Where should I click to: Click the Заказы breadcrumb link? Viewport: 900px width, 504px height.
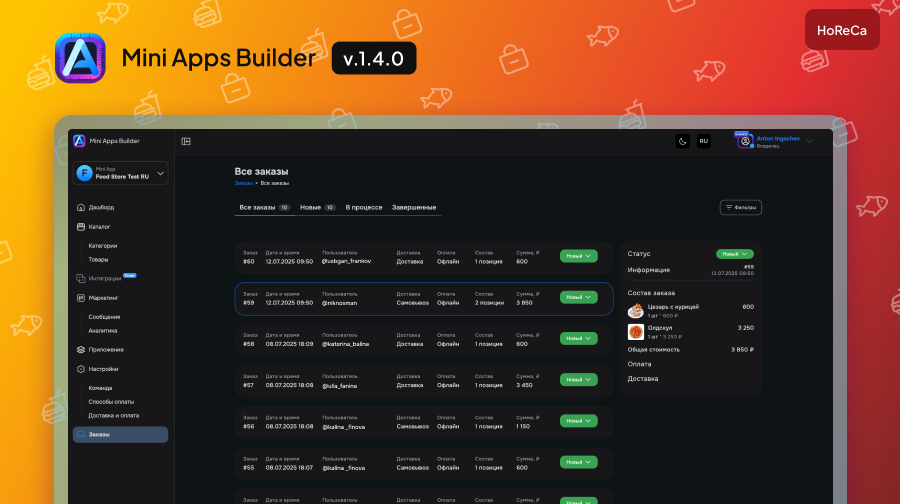point(243,183)
